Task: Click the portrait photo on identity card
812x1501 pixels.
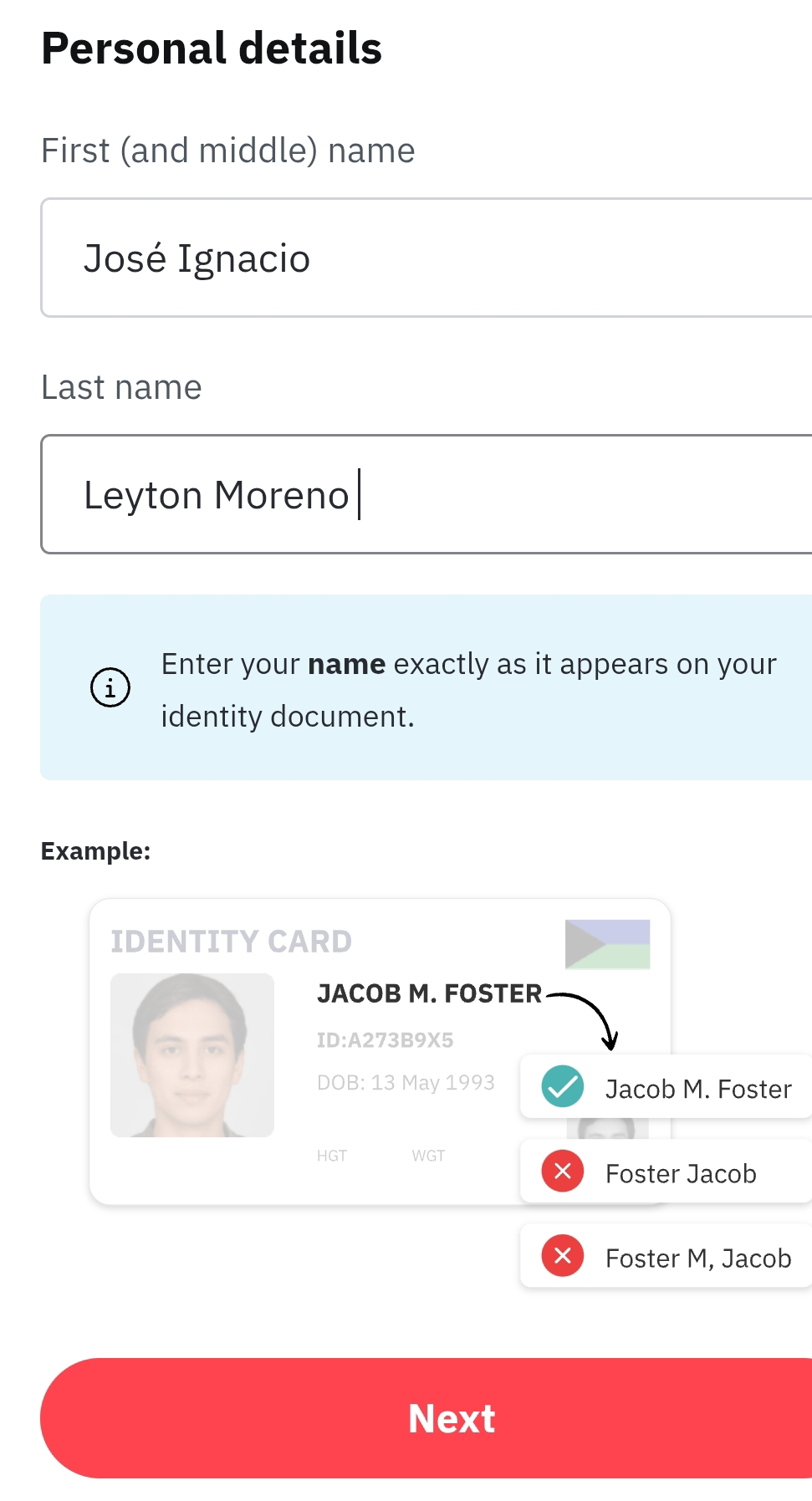Action: [x=192, y=1054]
